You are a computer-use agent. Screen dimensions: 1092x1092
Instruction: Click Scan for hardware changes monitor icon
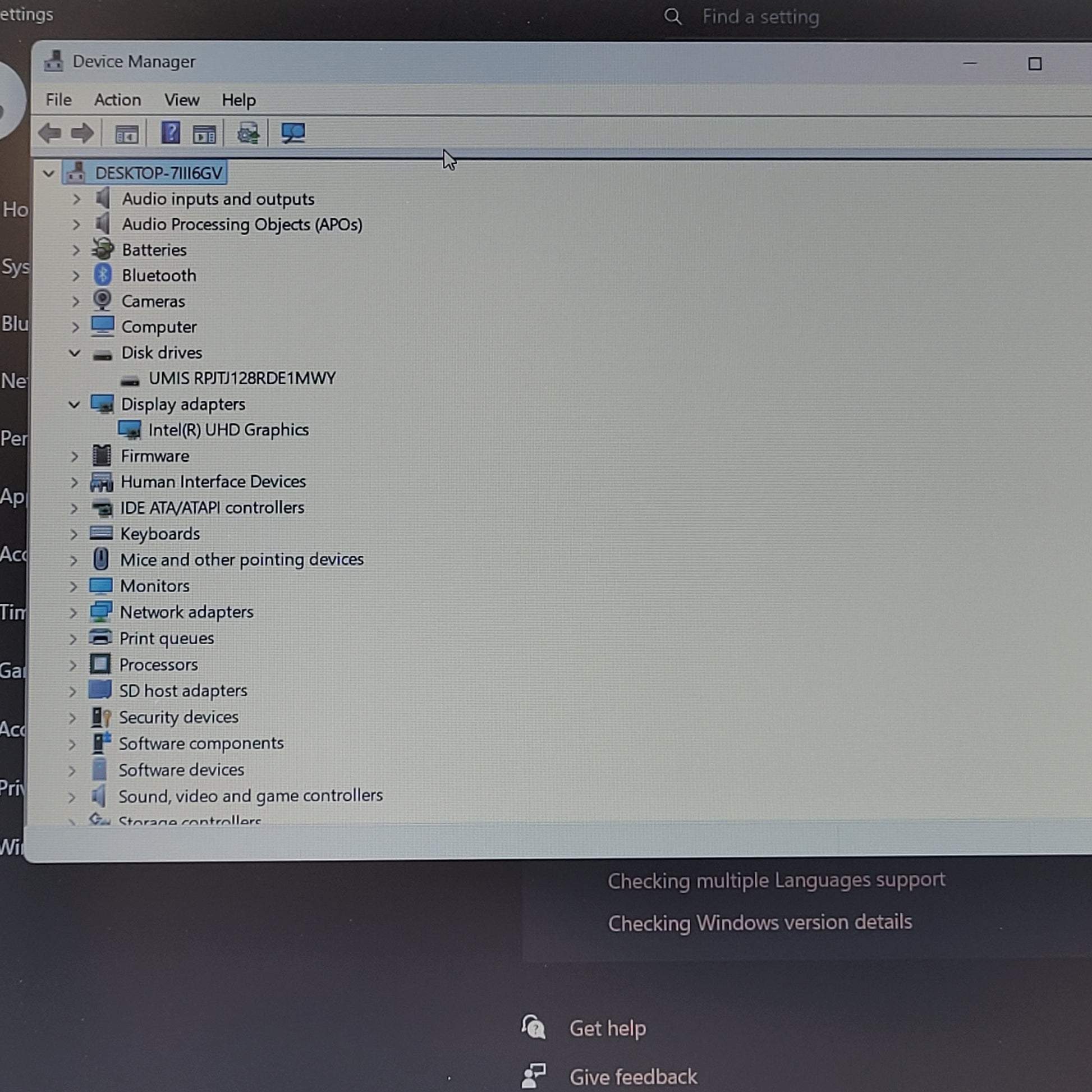[x=293, y=134]
